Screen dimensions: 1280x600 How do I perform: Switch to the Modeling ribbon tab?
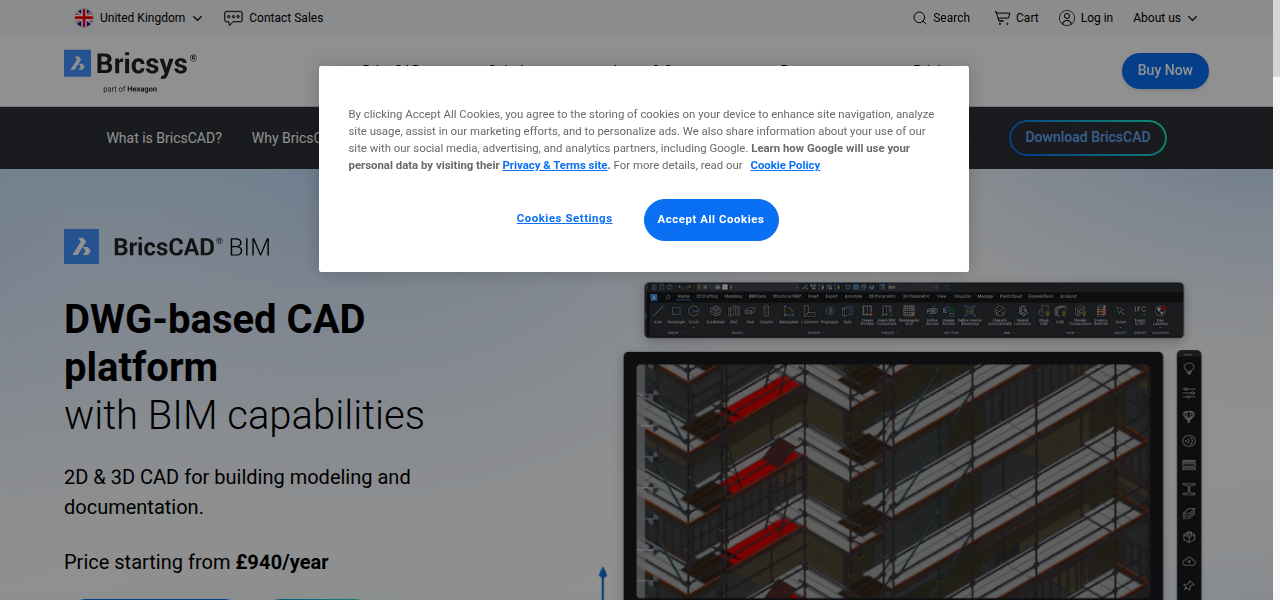point(733,297)
